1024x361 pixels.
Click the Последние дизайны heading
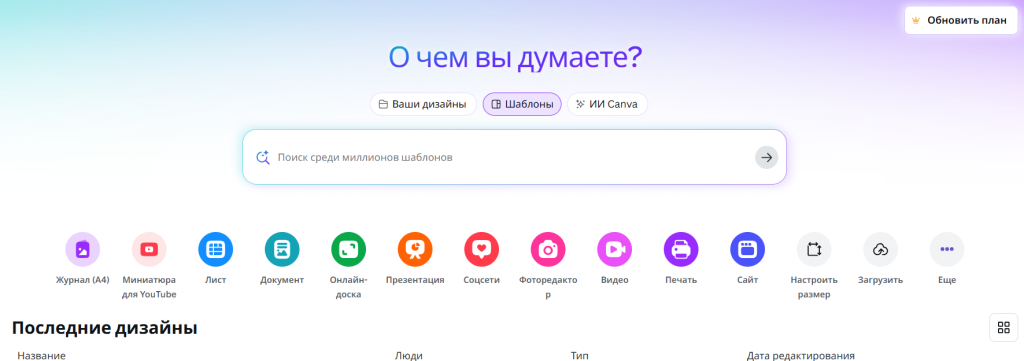104,328
